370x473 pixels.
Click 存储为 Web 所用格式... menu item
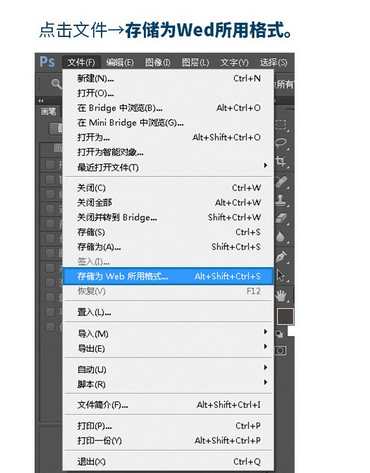(168, 276)
